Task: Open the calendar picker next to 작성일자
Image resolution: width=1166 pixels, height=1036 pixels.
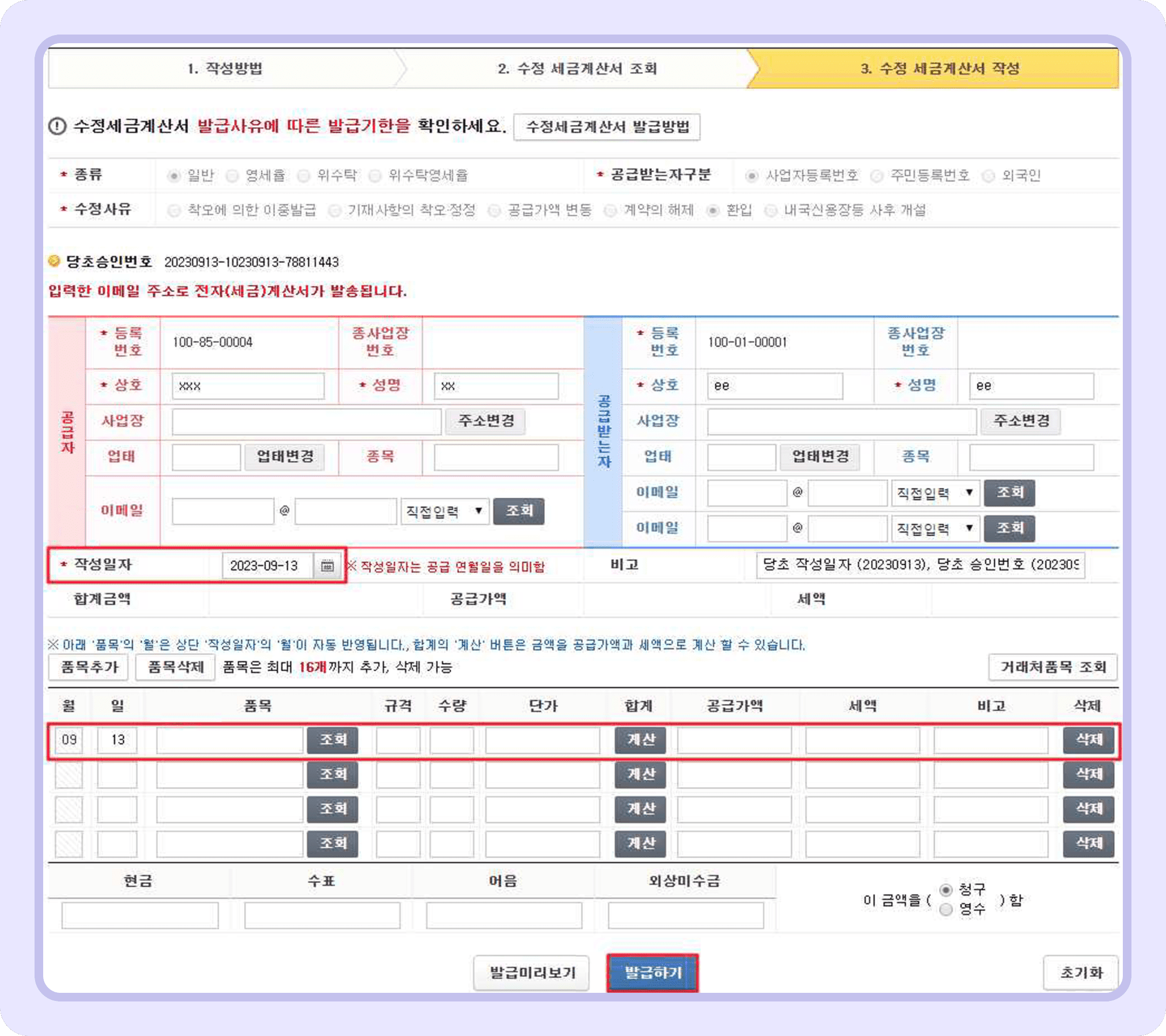Action: click(x=328, y=566)
